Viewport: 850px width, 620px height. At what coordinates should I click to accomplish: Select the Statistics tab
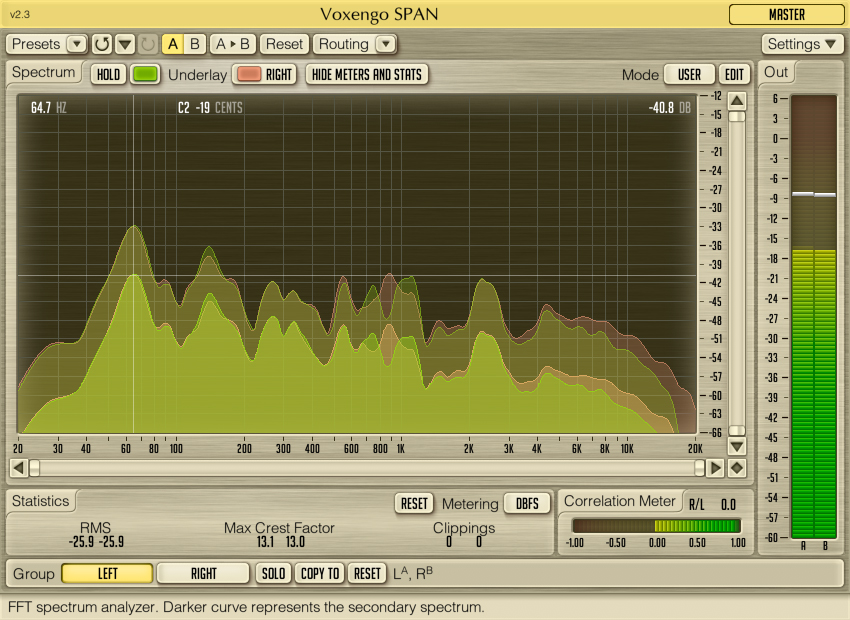click(x=41, y=501)
